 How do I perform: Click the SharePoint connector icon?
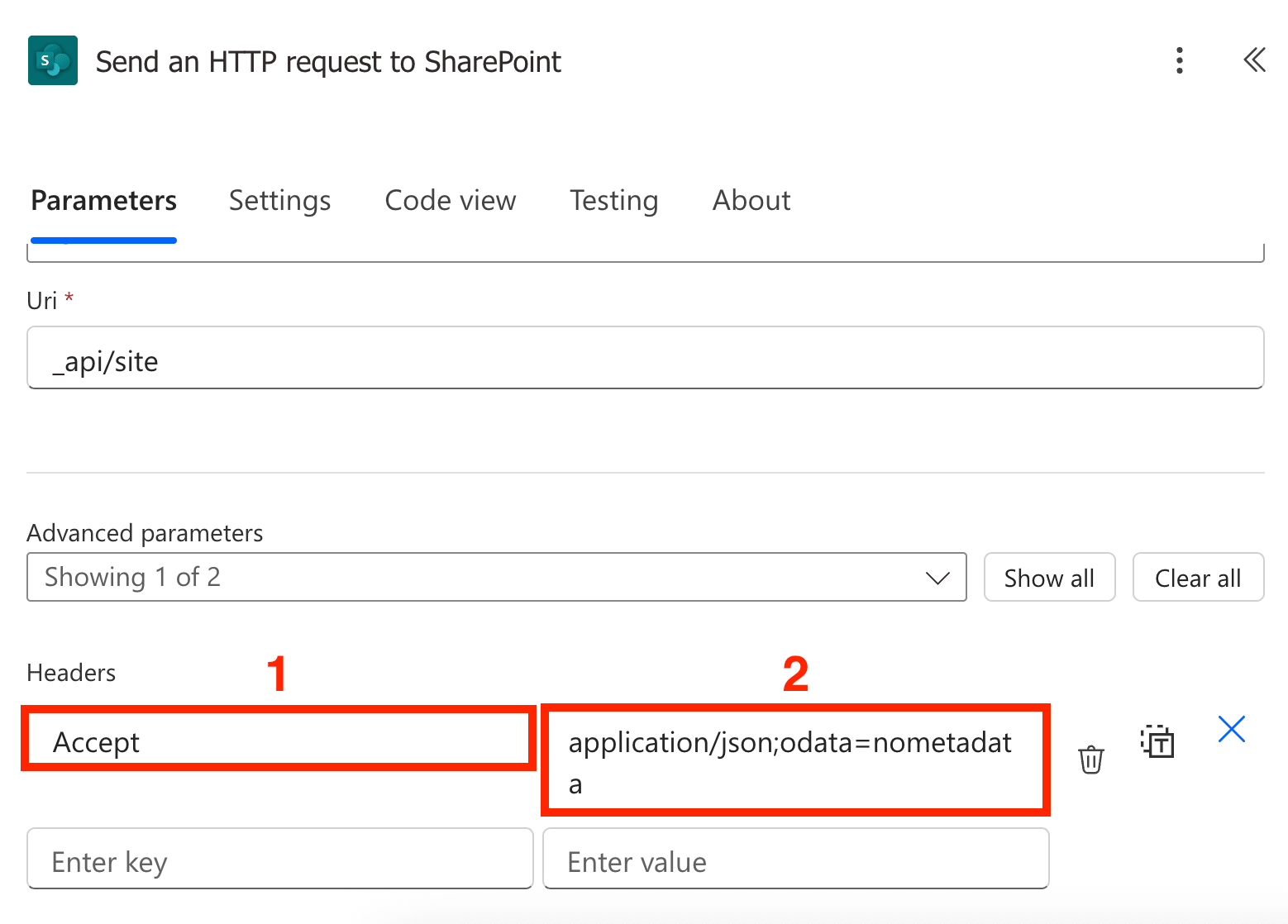[x=53, y=60]
